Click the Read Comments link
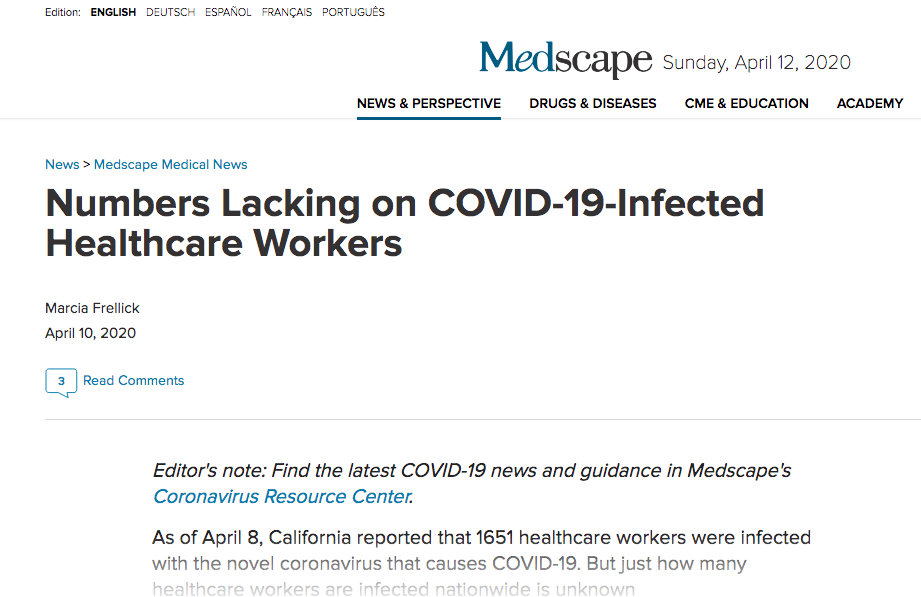This screenshot has width=921, height=597. (x=133, y=380)
